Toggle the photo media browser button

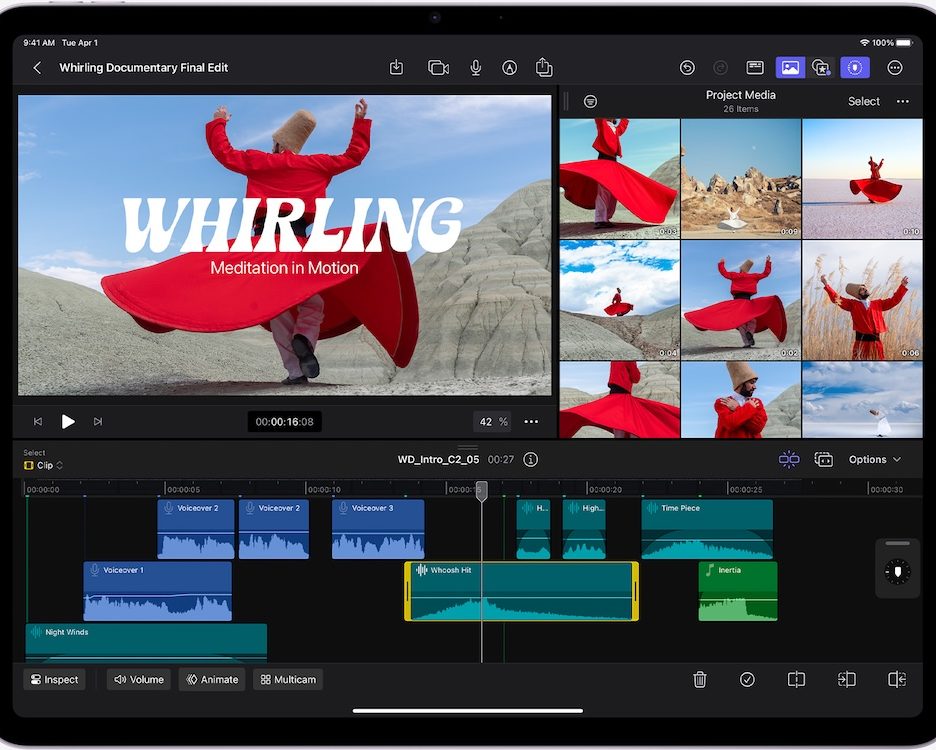[790, 68]
